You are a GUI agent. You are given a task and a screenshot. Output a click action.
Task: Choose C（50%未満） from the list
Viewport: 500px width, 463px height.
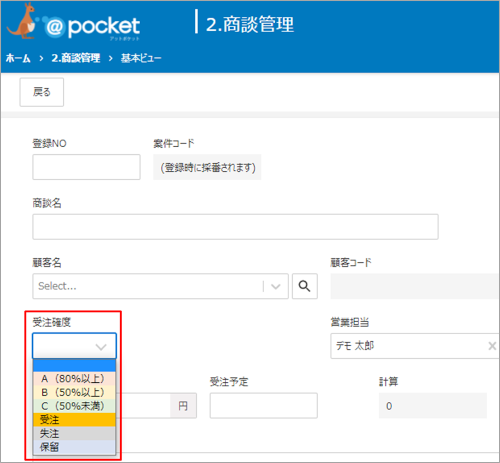[x=74, y=406]
